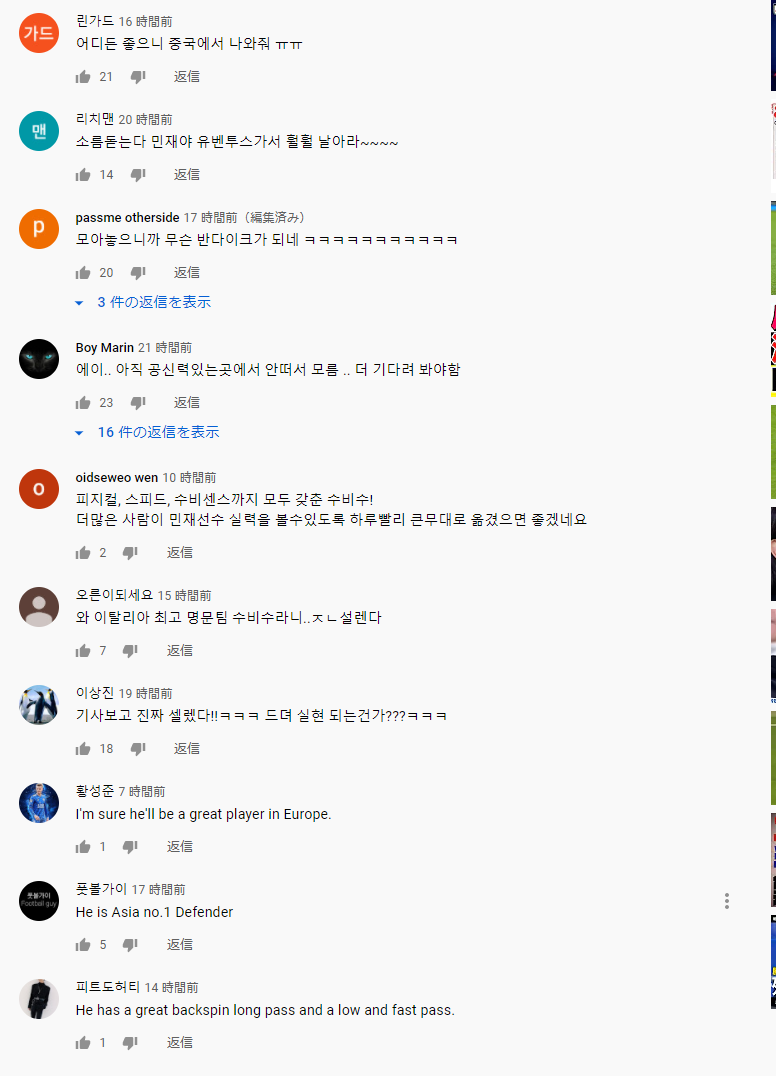
Task: Open more options menu on 풋볼가이 comment
Action: click(727, 901)
